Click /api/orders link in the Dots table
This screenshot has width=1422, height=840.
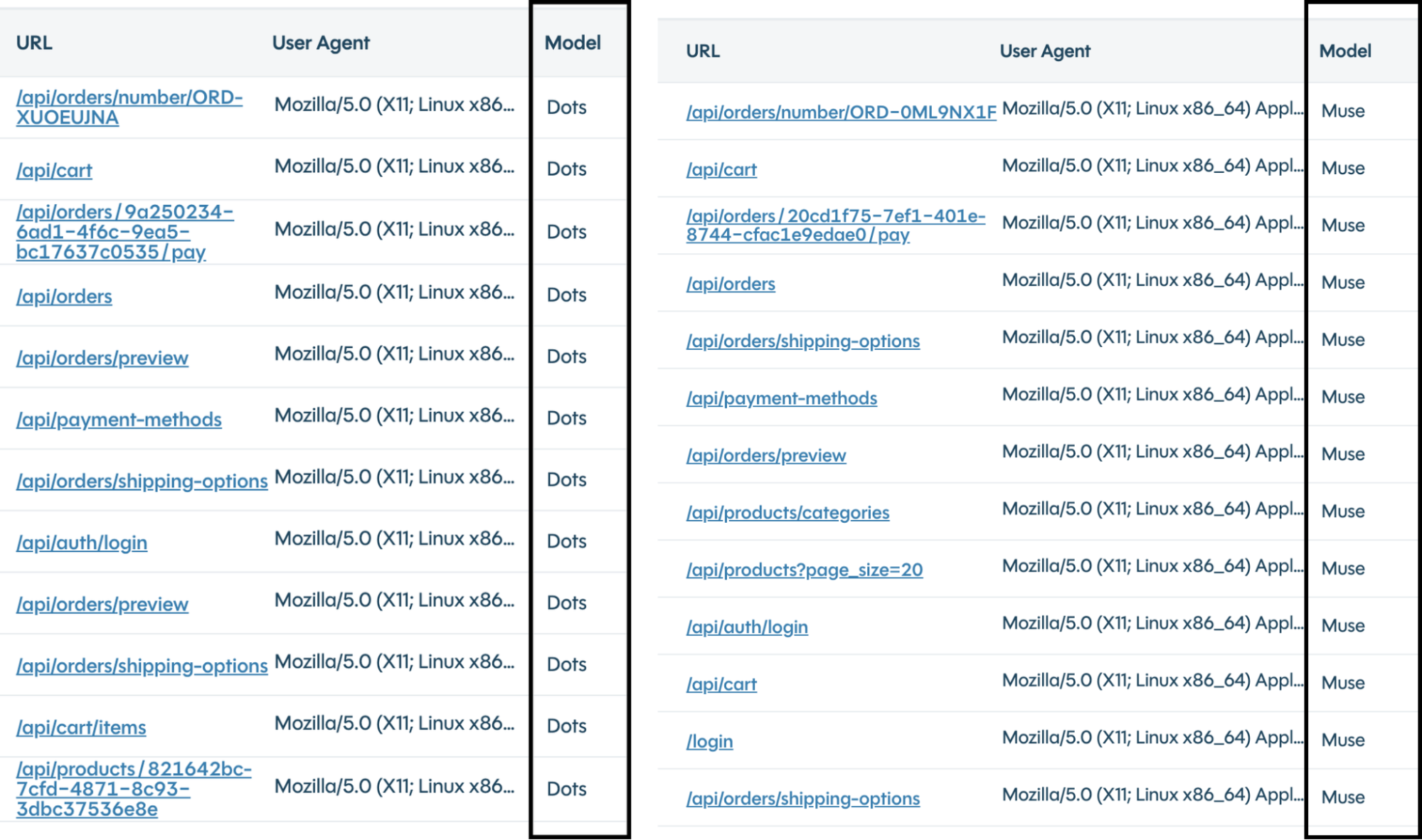64,297
